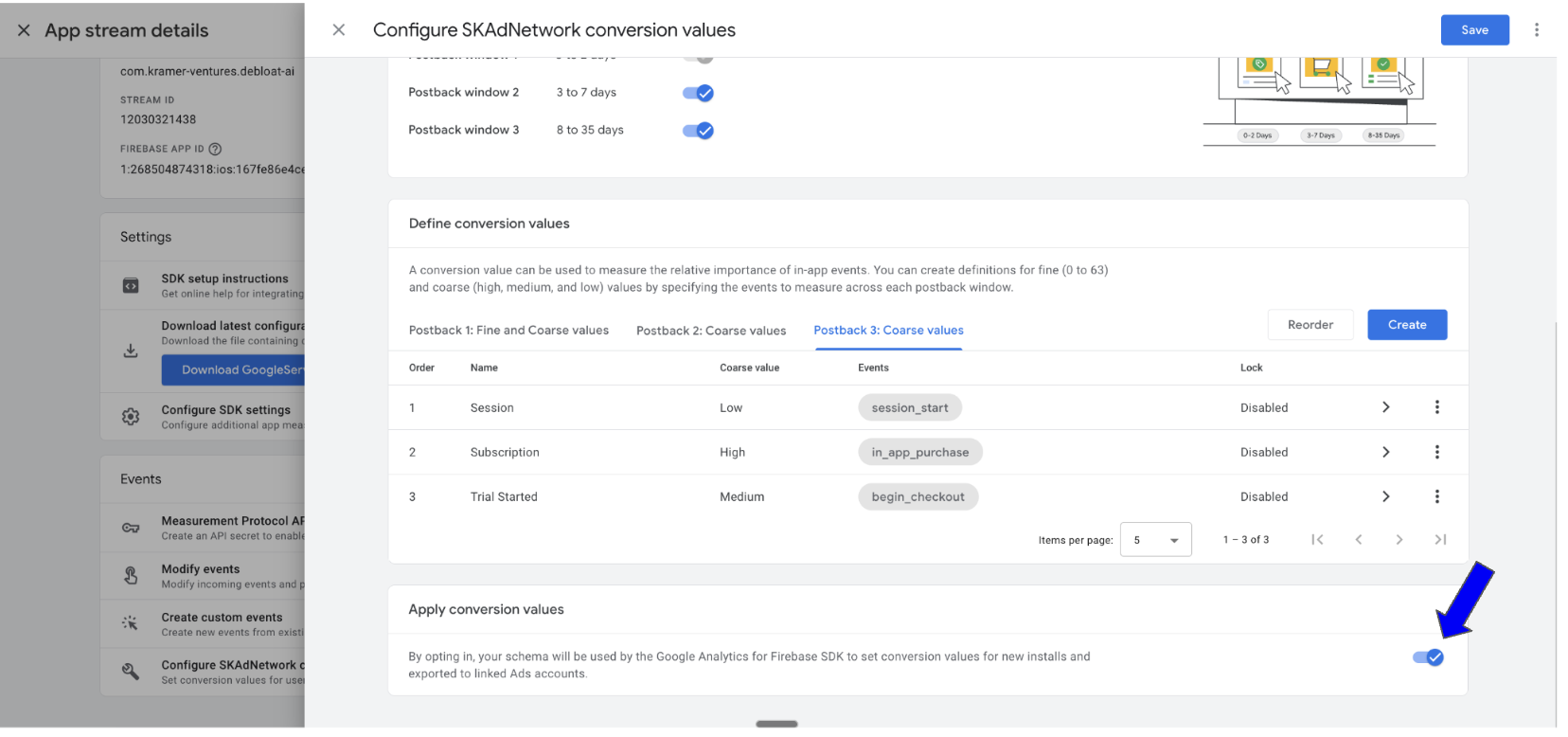Open the more options menu beside Save
Image resolution: width=1568 pixels, height=737 pixels.
pyautogui.click(x=1536, y=30)
